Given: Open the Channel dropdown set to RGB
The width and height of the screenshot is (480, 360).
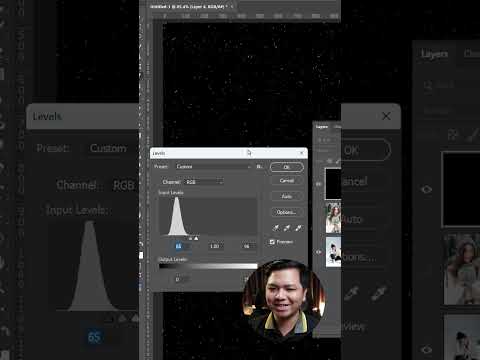Looking at the screenshot, I should (204, 182).
